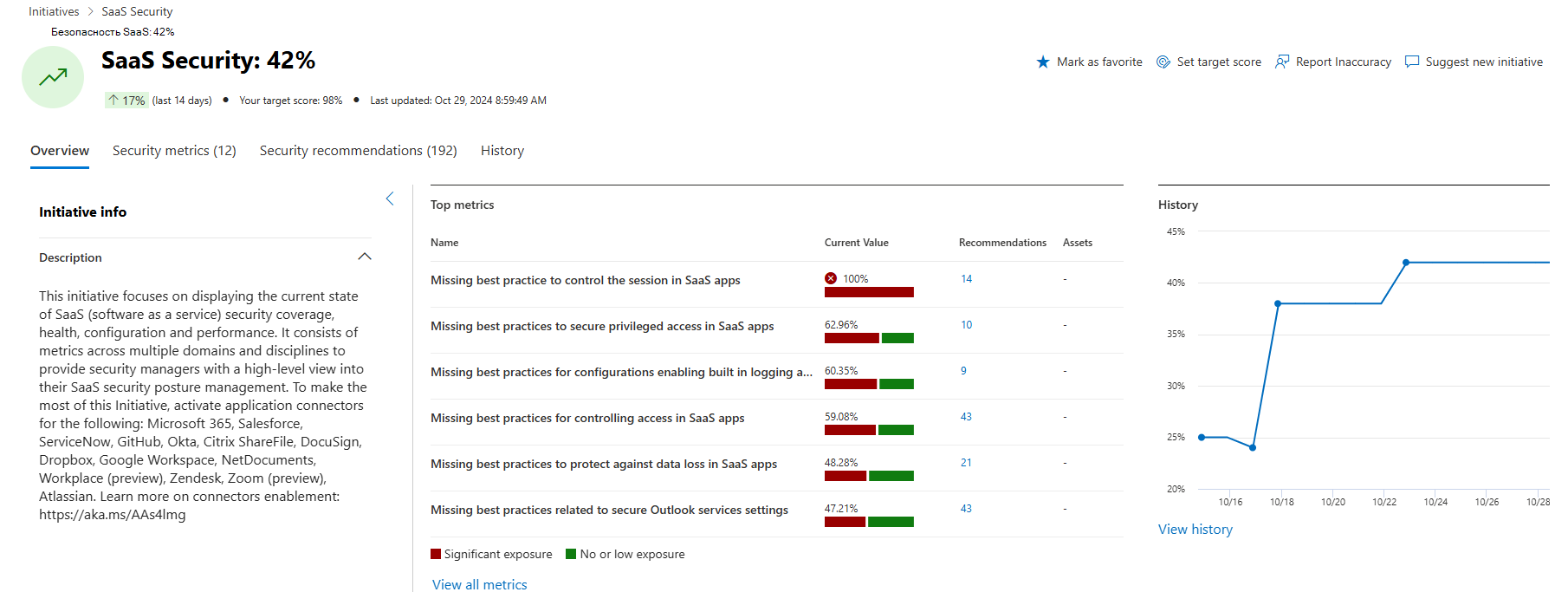Viewport: 1568px width, 592px height.
Task: Click the green trend arrow initiative icon
Action: pos(53,77)
